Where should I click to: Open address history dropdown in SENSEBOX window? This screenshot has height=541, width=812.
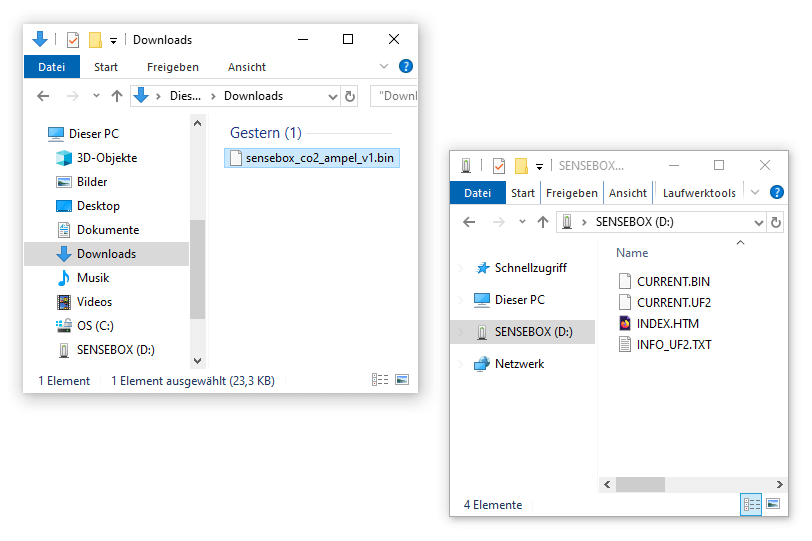pos(758,222)
